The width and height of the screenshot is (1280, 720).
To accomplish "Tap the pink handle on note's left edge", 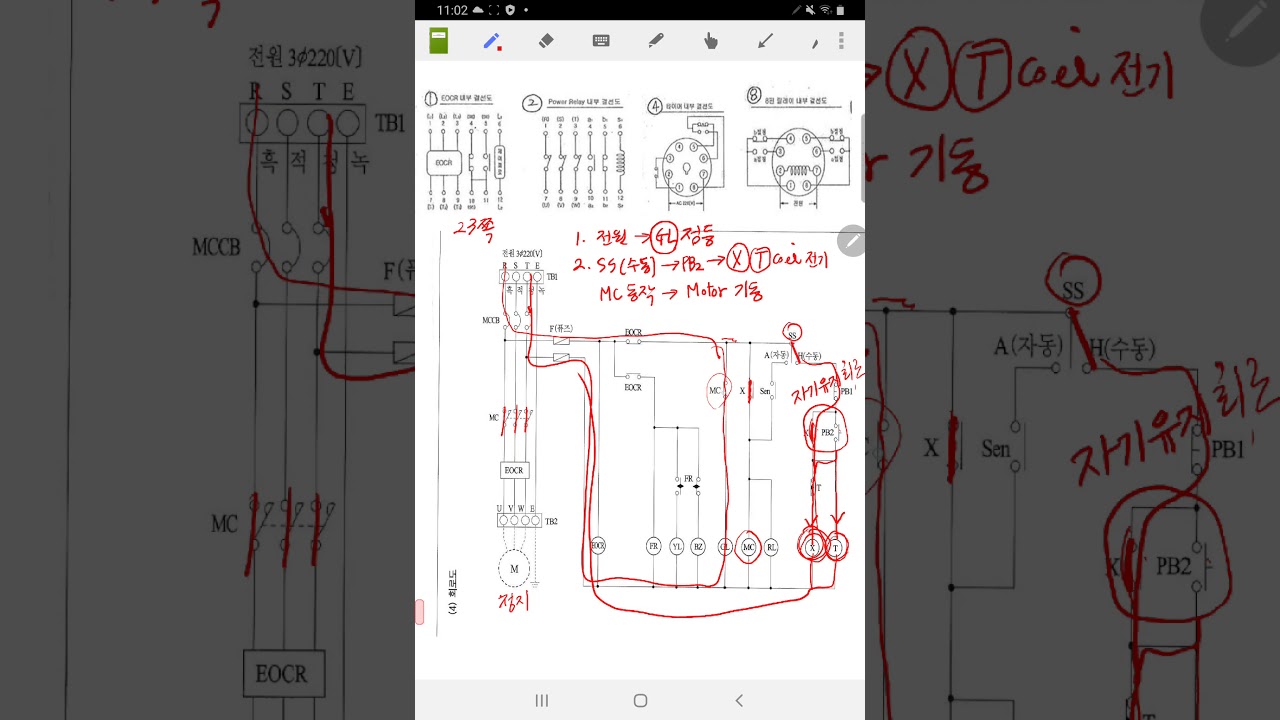I will click(x=420, y=613).
